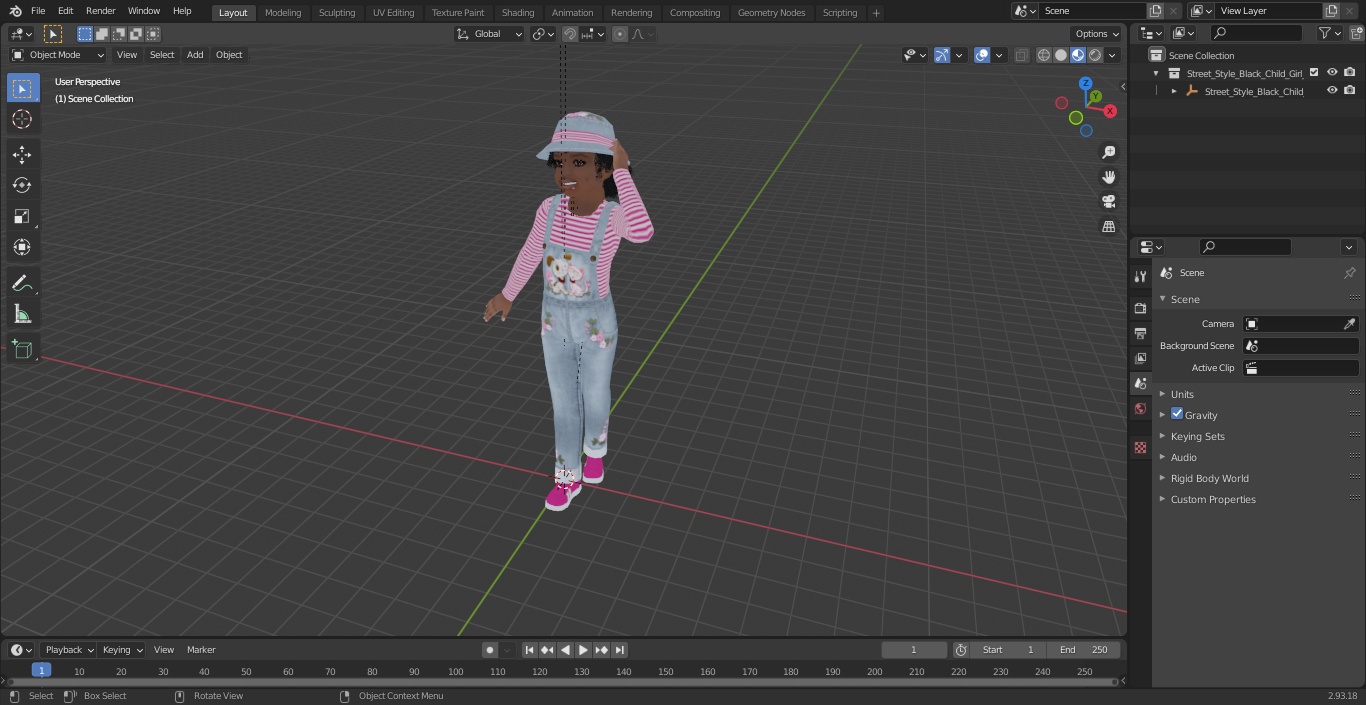Play the animation forward

pos(584,650)
